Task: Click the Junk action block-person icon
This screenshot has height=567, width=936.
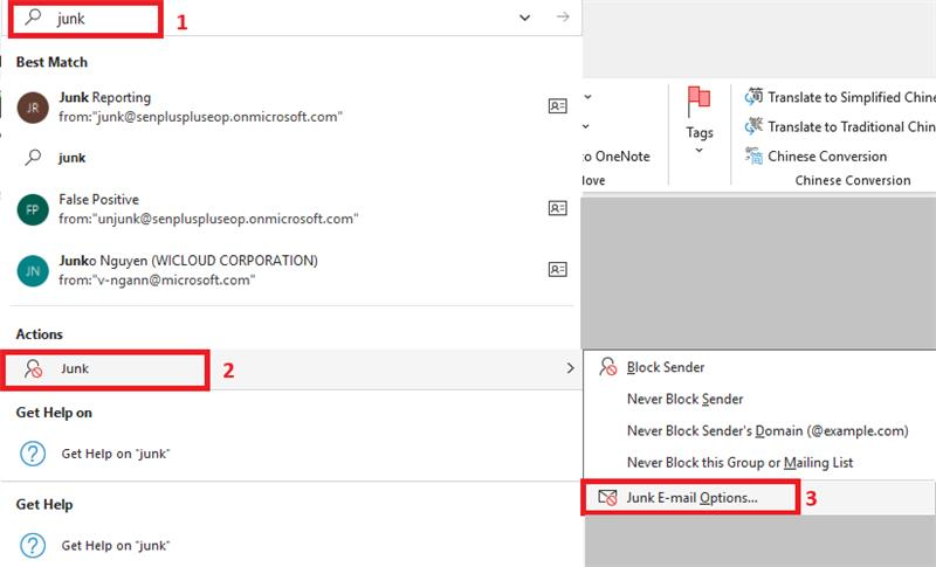Action: coord(33,369)
